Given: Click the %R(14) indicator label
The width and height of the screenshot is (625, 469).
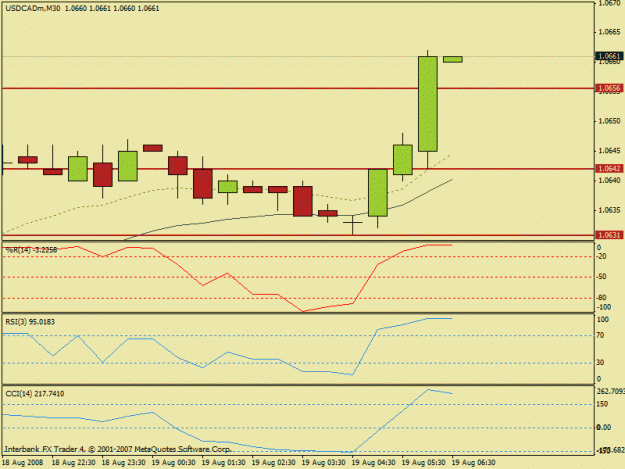Looking at the screenshot, I should [x=31, y=250].
